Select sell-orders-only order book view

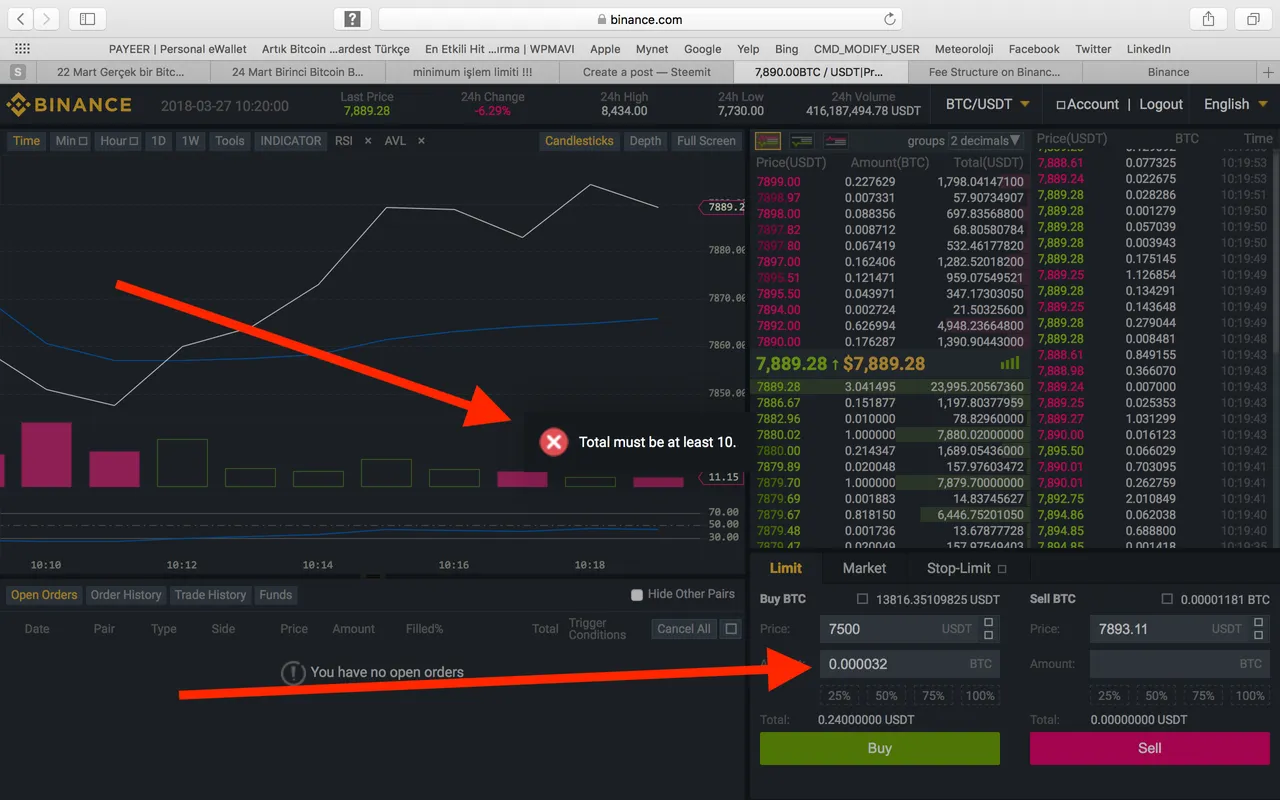click(x=835, y=141)
